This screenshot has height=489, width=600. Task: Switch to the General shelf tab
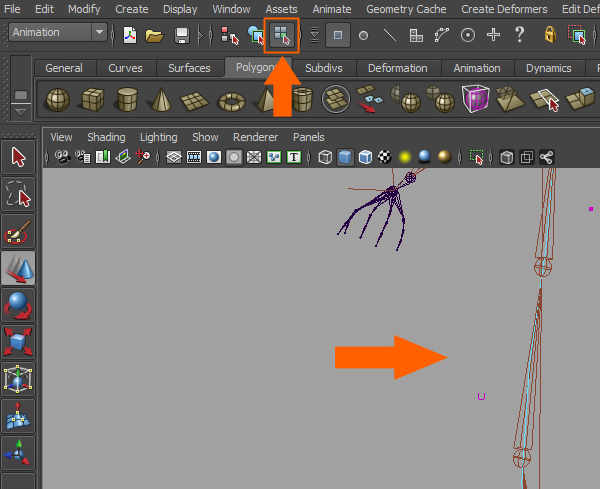[64, 68]
